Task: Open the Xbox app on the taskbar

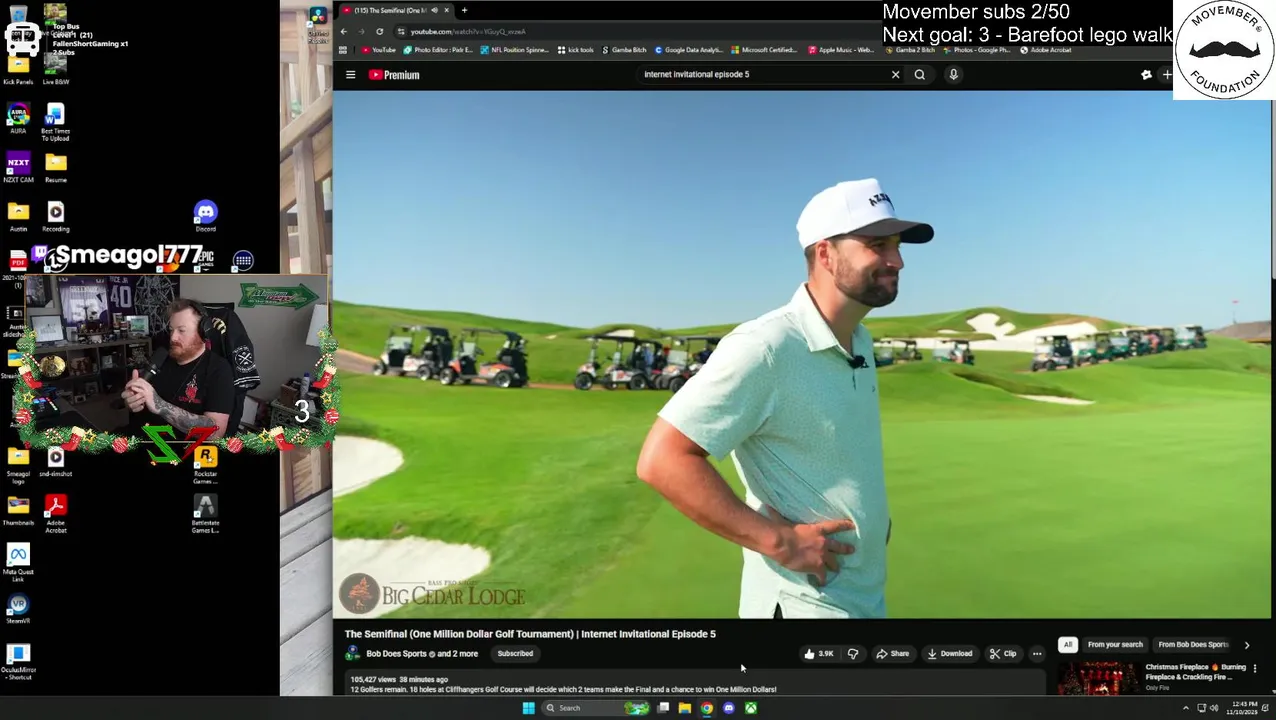Action: (x=751, y=708)
